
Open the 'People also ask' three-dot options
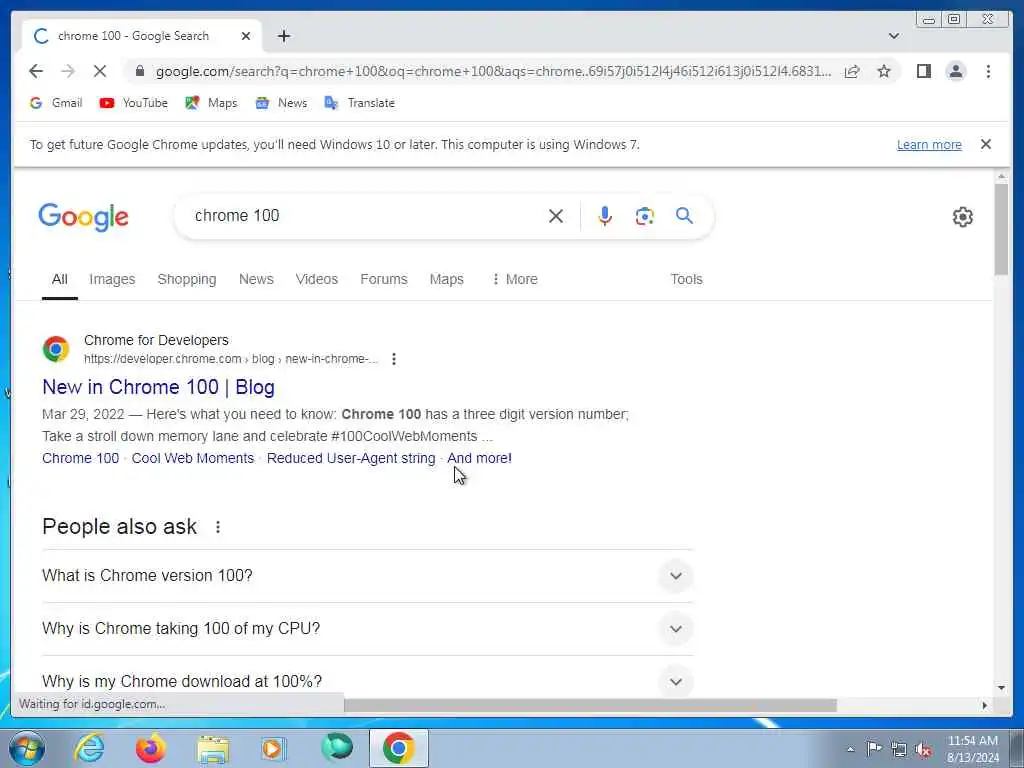217,526
